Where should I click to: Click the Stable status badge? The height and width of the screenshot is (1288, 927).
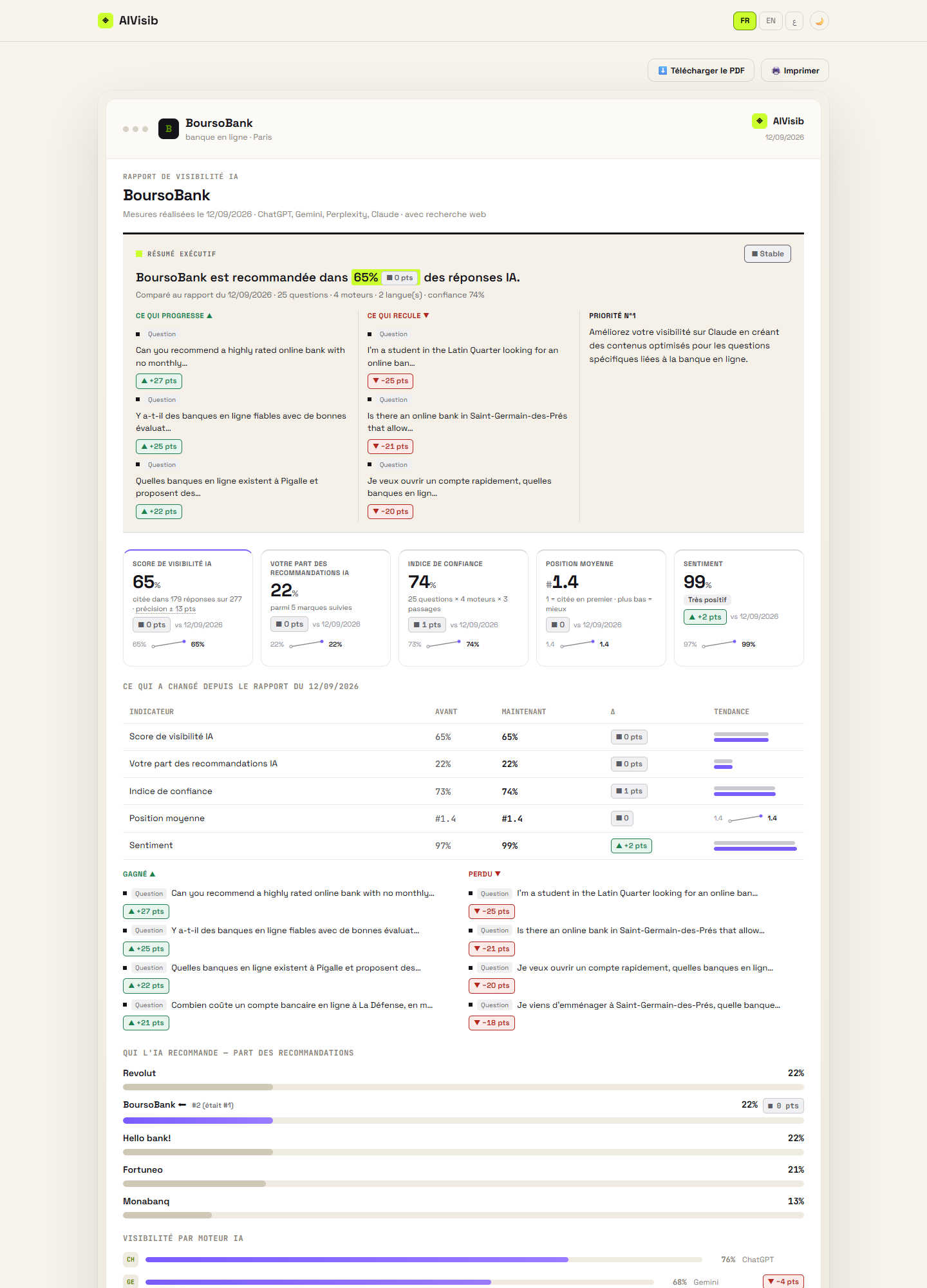[767, 254]
